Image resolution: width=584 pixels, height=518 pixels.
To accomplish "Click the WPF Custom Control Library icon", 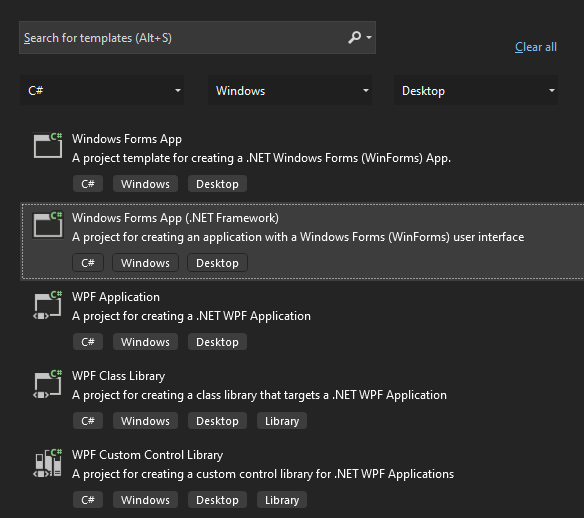I will (x=48, y=463).
